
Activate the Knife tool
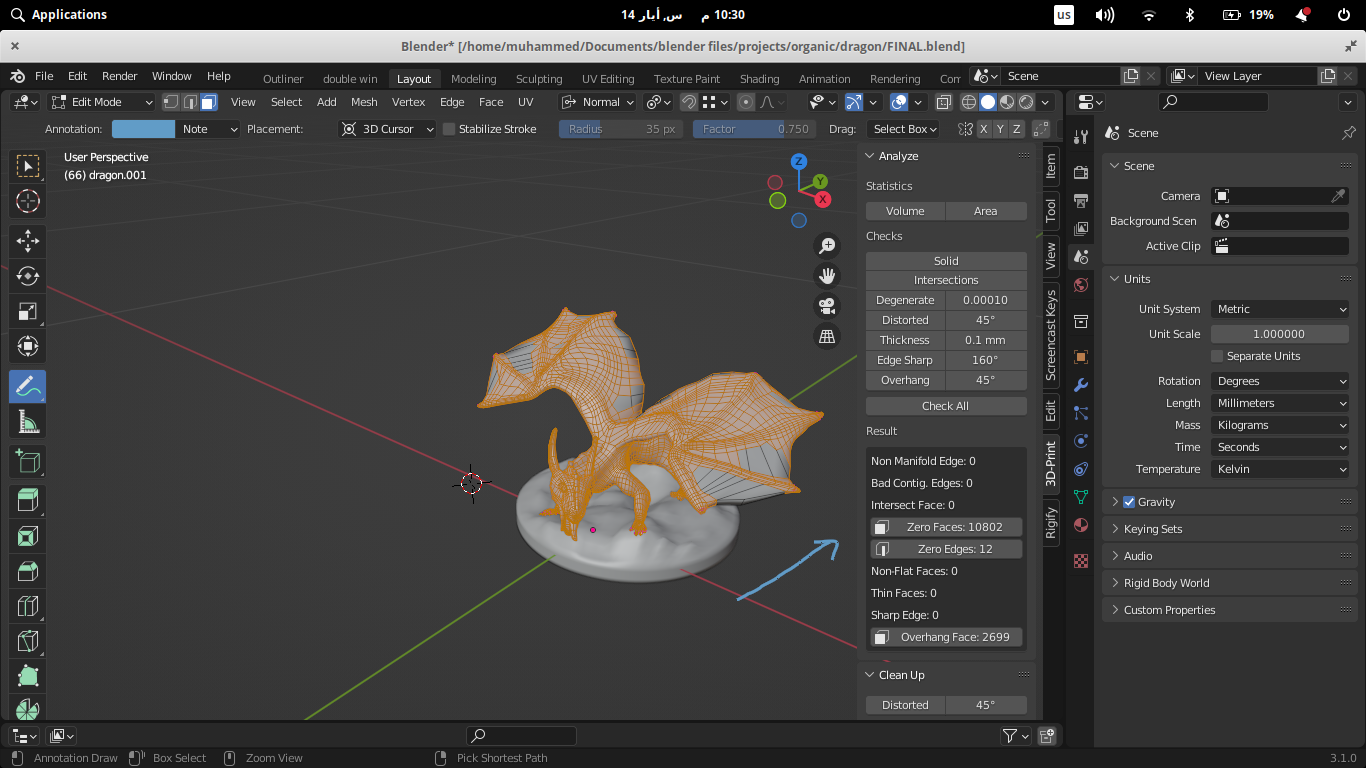28,641
